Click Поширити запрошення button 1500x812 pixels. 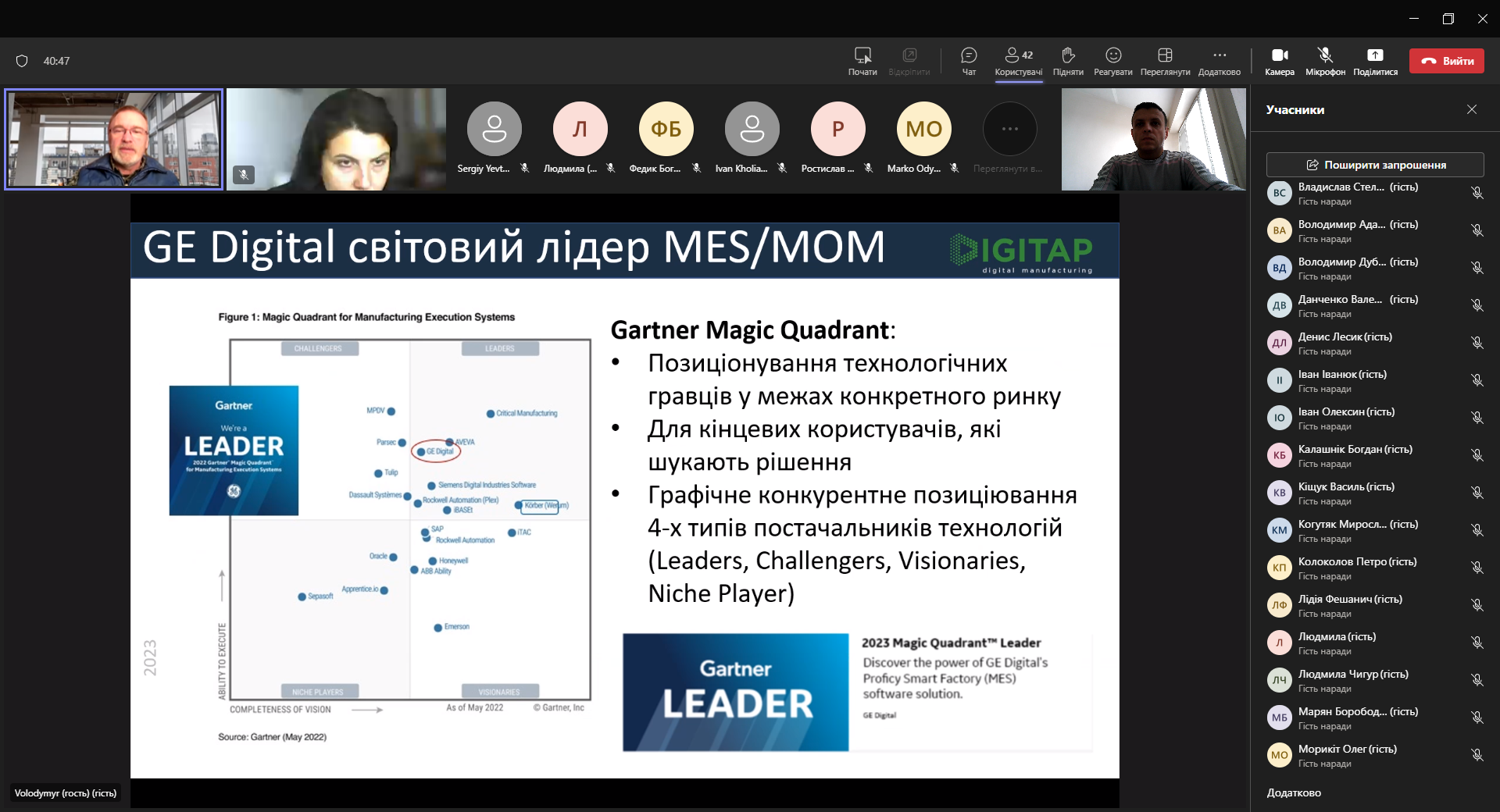[x=1375, y=165]
